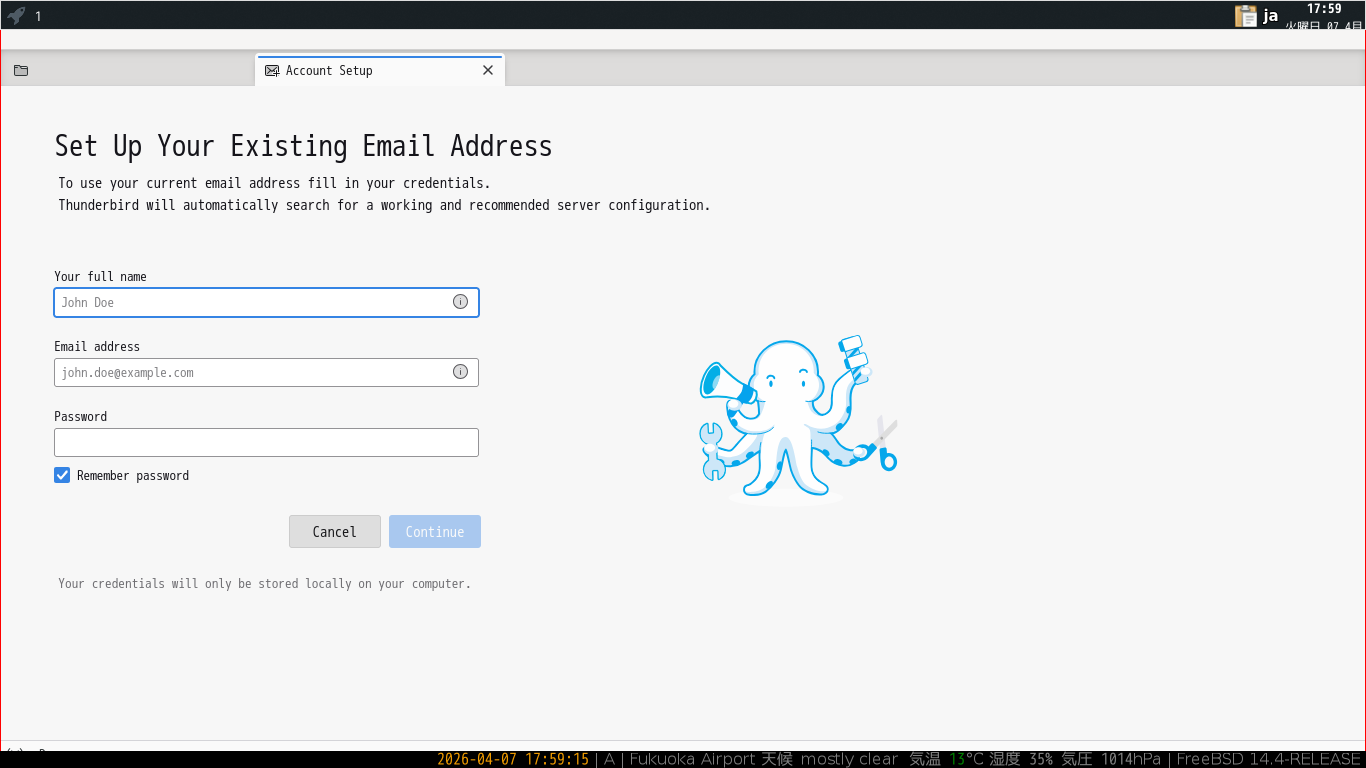This screenshot has width=1366, height=768.
Task: Click the "1014hPa" pressure reading in status bar
Action: (x=1131, y=759)
